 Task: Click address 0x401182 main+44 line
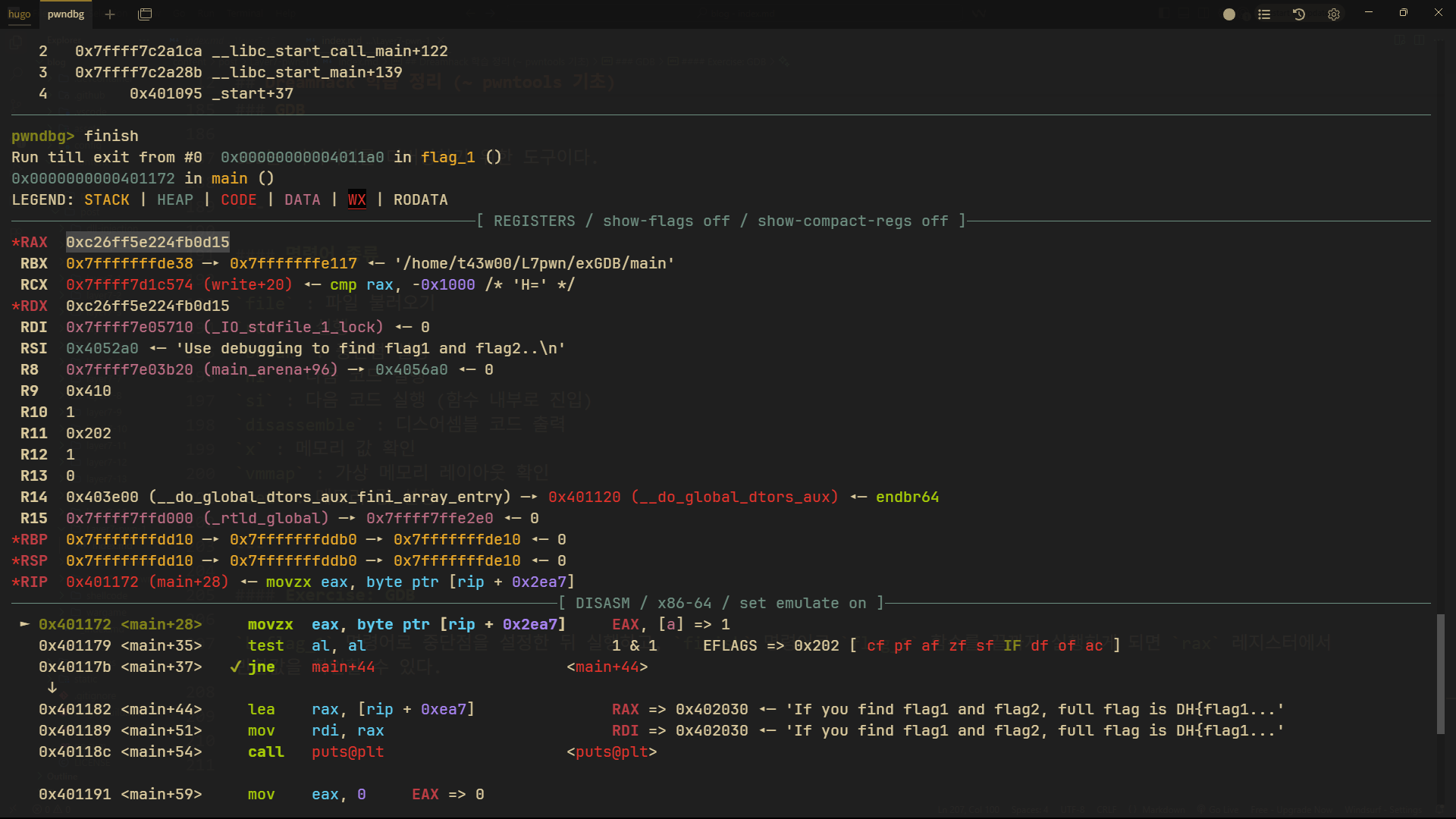tap(120, 709)
